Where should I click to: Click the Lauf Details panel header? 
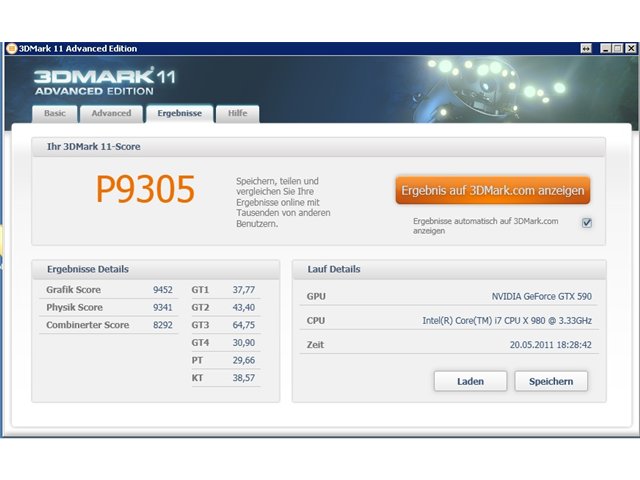449,269
